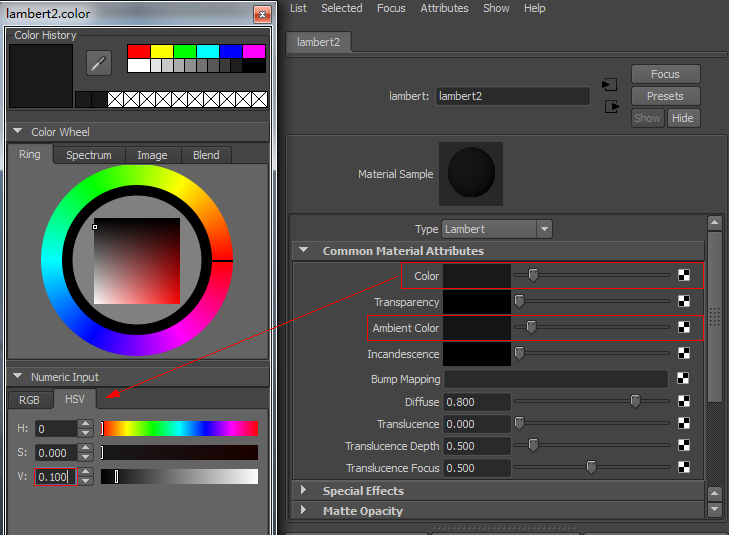
Task: Click the lambert name text field
Action: (x=513, y=96)
